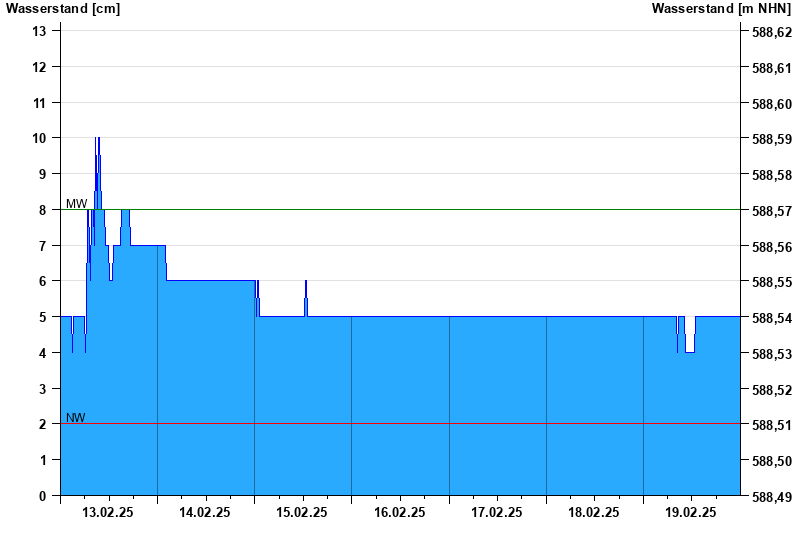The height and width of the screenshot is (550, 800).
Task: Select the date label 14.02.25
Action: tap(205, 512)
